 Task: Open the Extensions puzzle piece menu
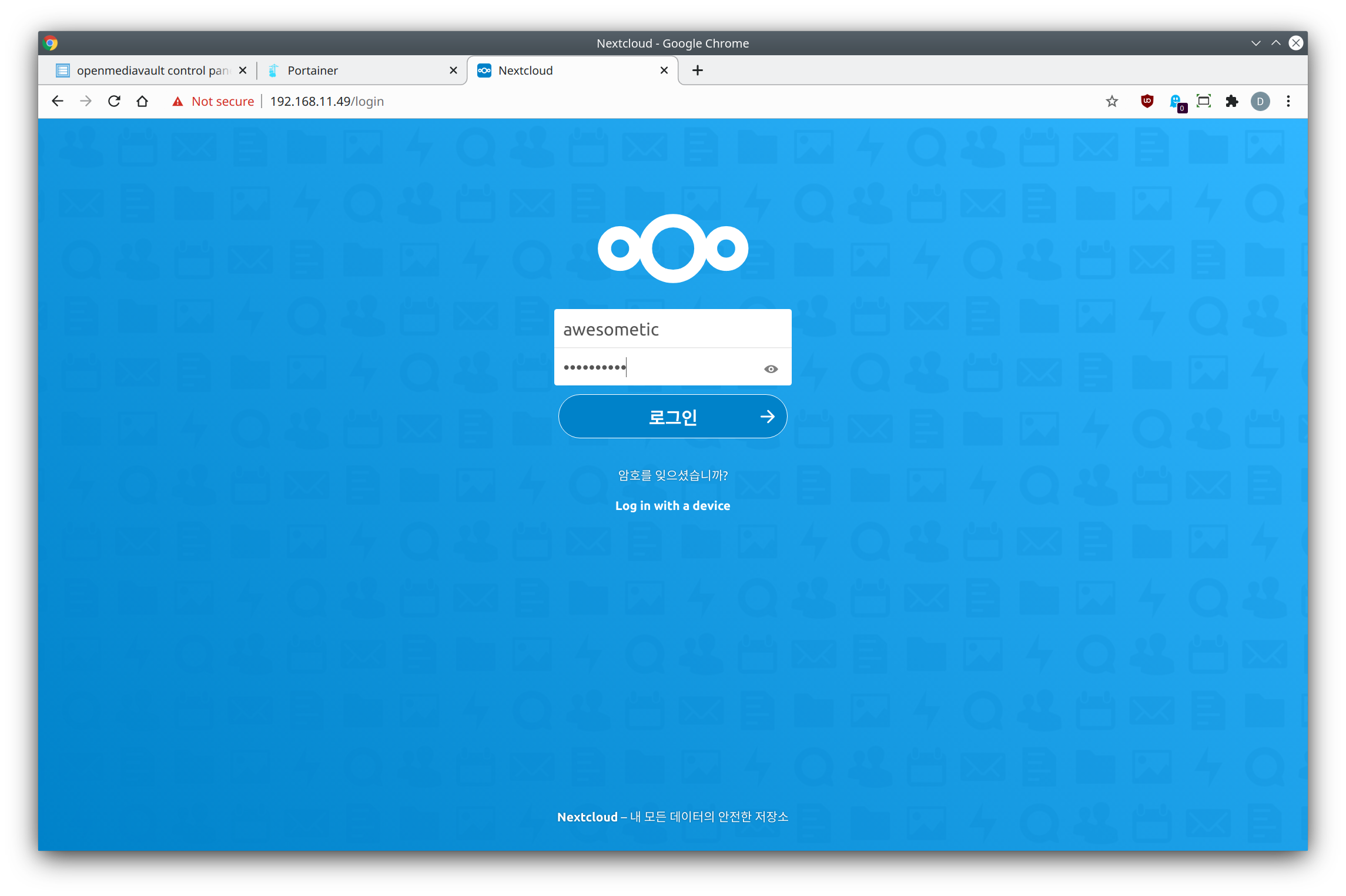pos(1231,101)
